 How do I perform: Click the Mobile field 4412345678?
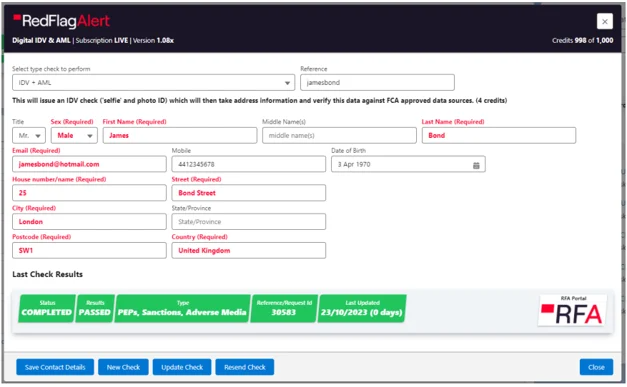point(249,164)
